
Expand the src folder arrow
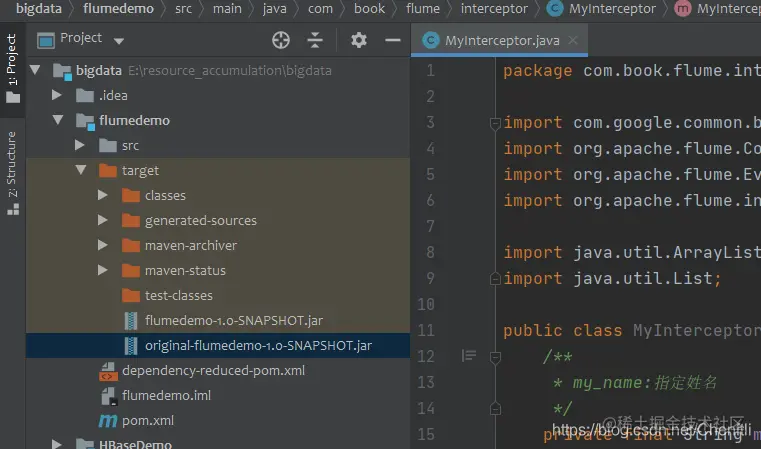80,145
